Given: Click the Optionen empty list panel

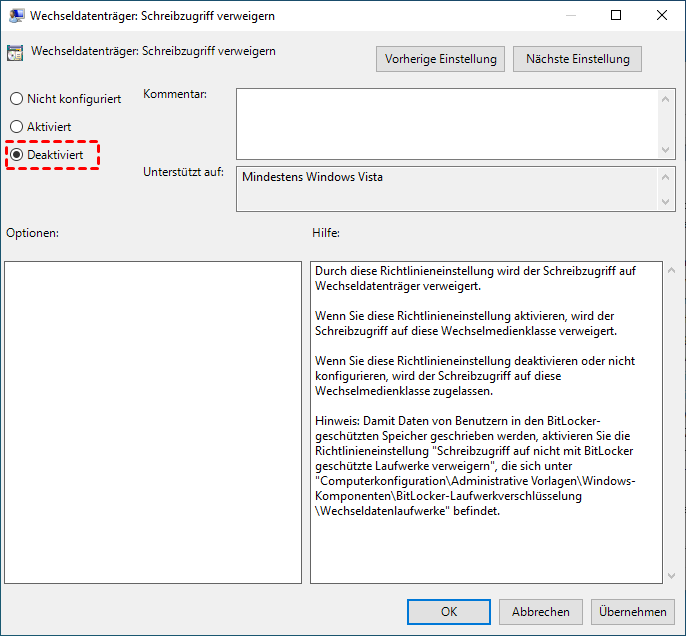Looking at the screenshot, I should click(x=153, y=422).
